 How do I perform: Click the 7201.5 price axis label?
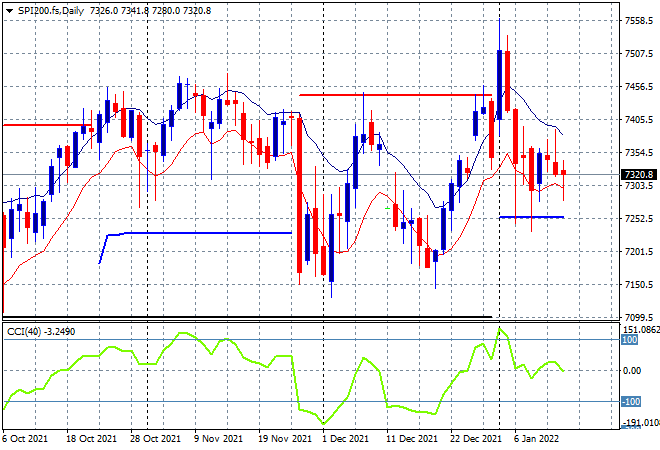tap(639, 251)
